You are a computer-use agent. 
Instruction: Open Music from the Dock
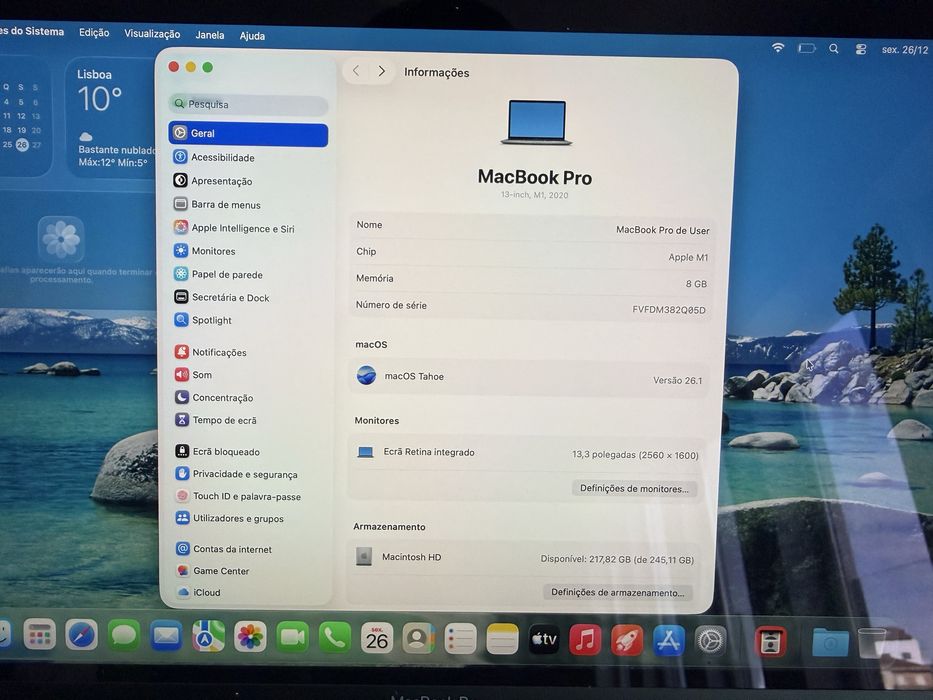[x=586, y=640]
